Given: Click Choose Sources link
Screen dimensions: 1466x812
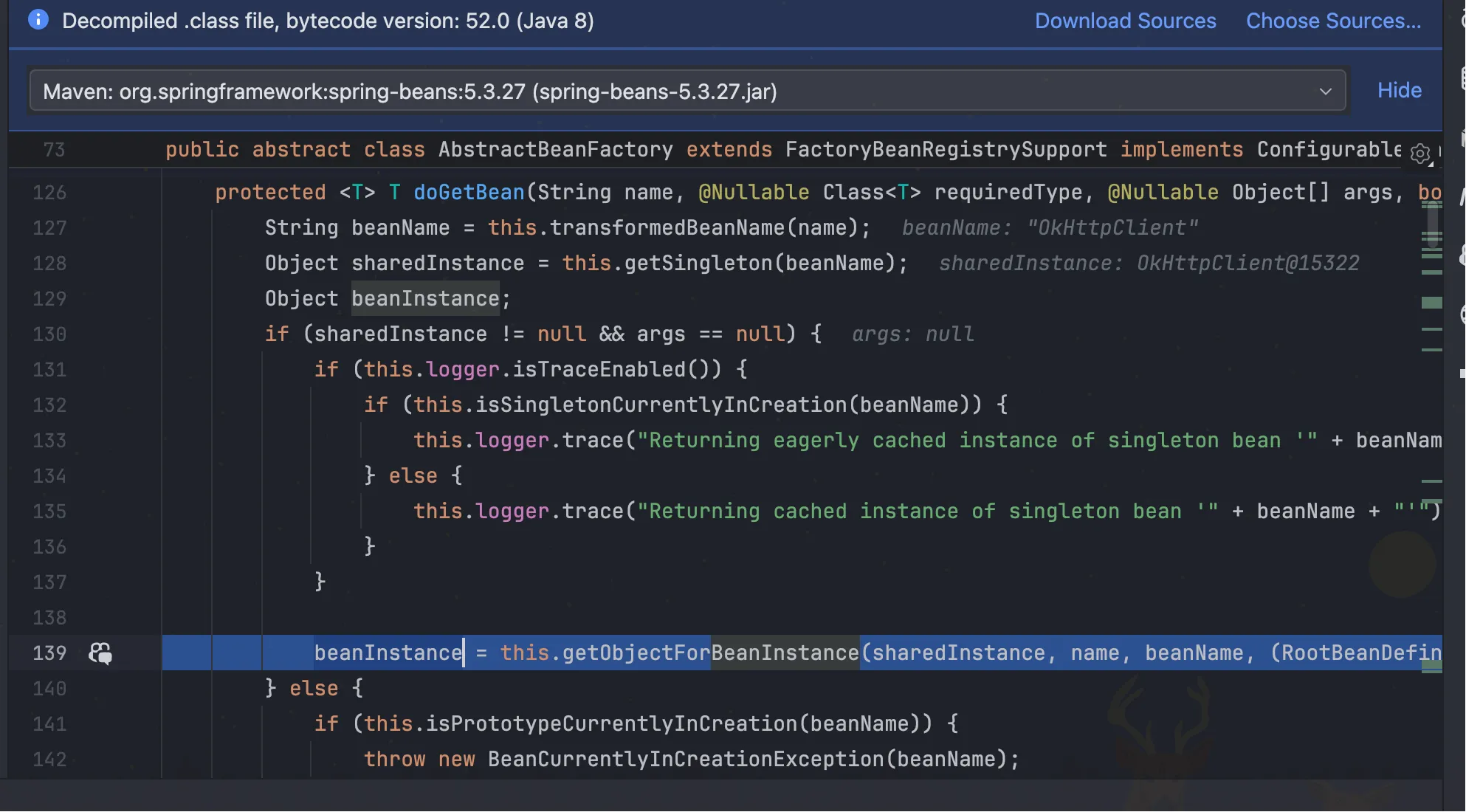Looking at the screenshot, I should (1333, 21).
